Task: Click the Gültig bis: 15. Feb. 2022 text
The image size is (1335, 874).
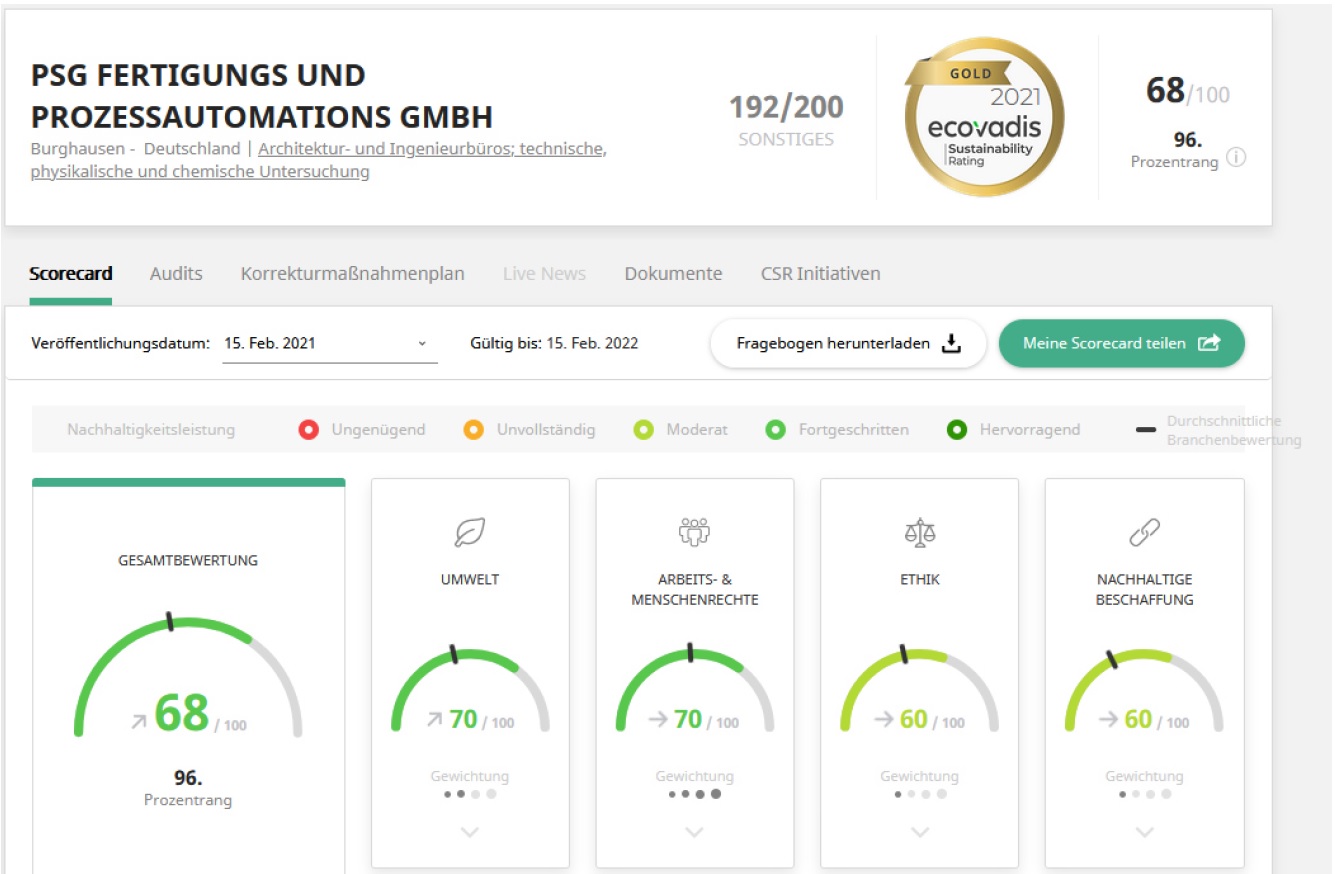Action: point(554,343)
